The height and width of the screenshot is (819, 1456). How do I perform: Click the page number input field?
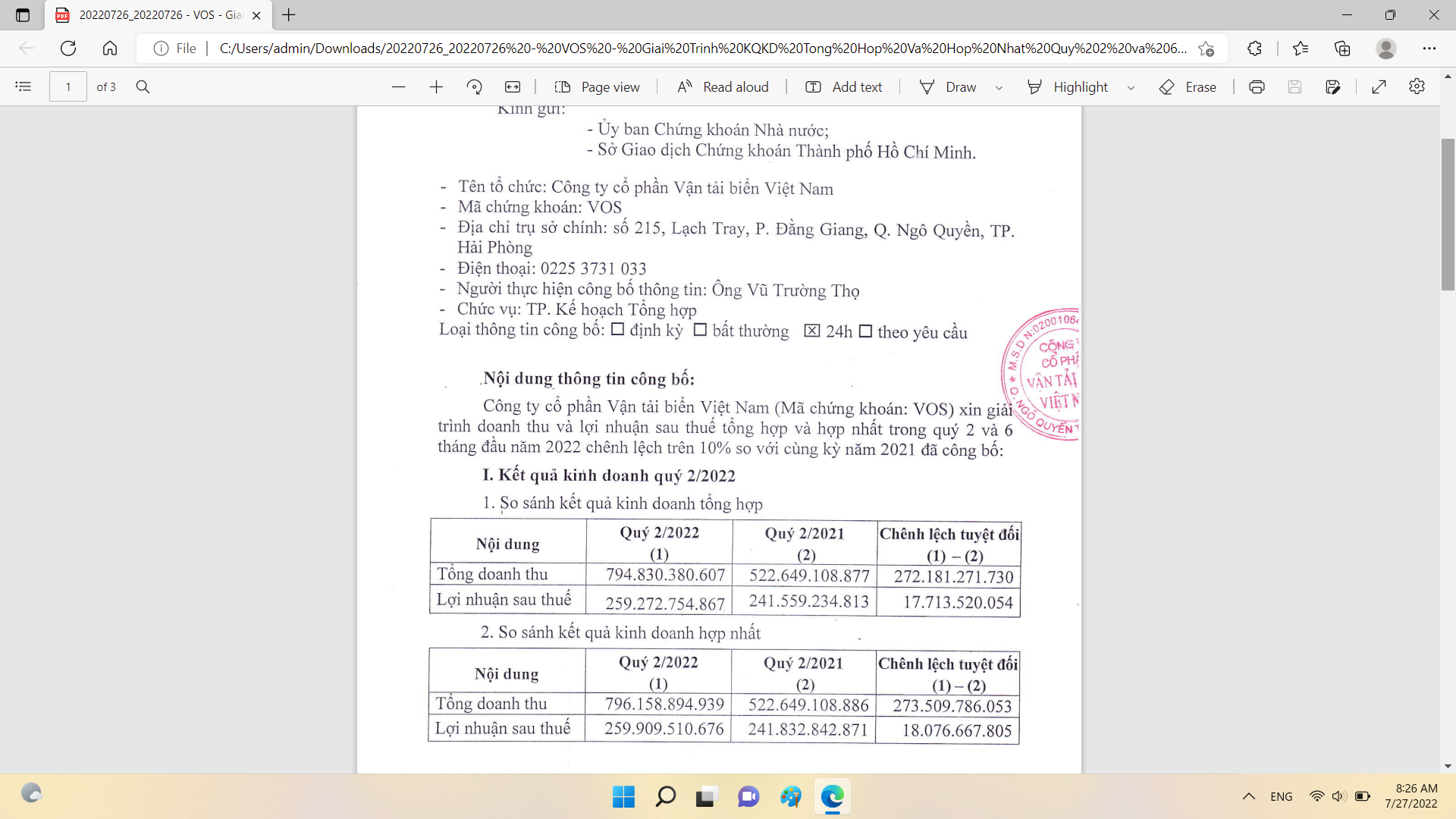(x=68, y=87)
